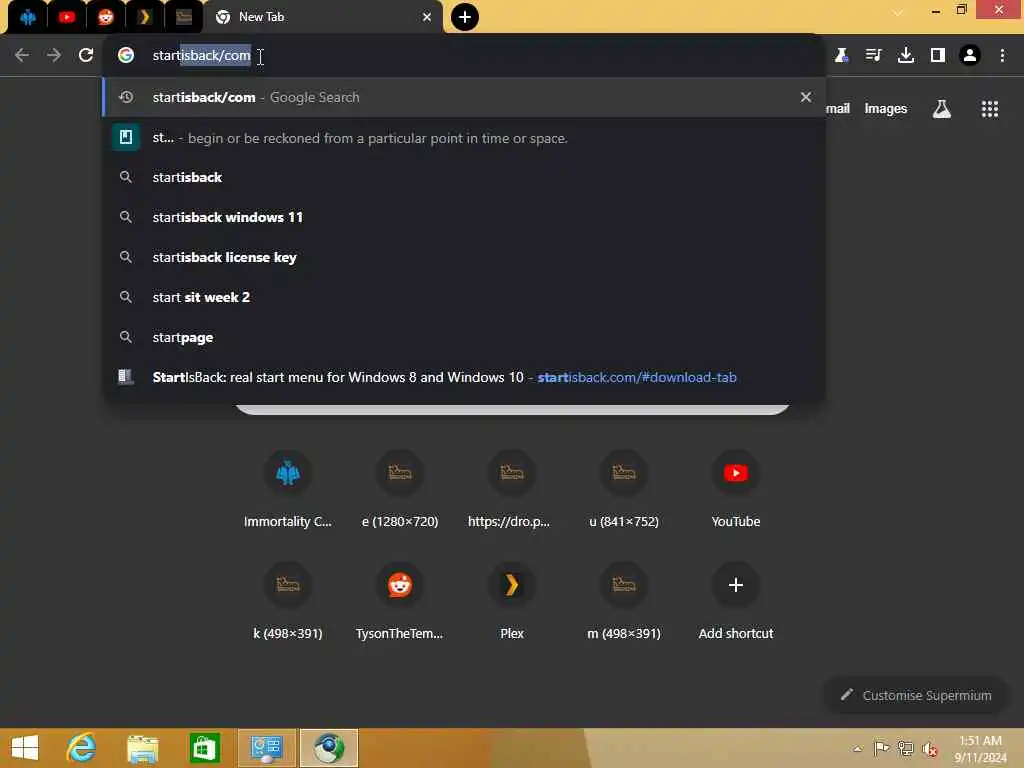This screenshot has width=1024, height=768.
Task: Open the Windows Start button
Action: 25,748
